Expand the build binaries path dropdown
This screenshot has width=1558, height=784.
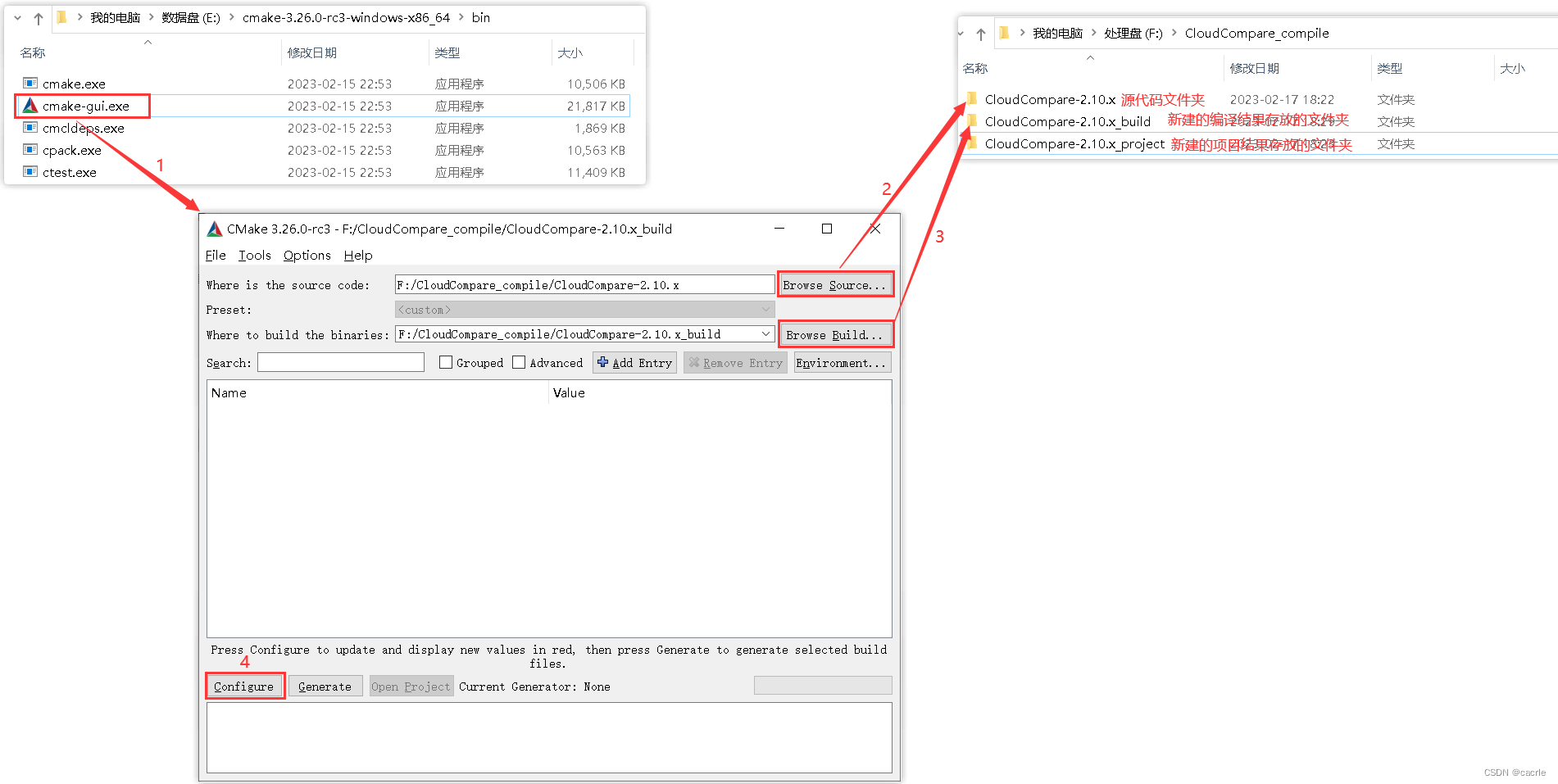765,333
